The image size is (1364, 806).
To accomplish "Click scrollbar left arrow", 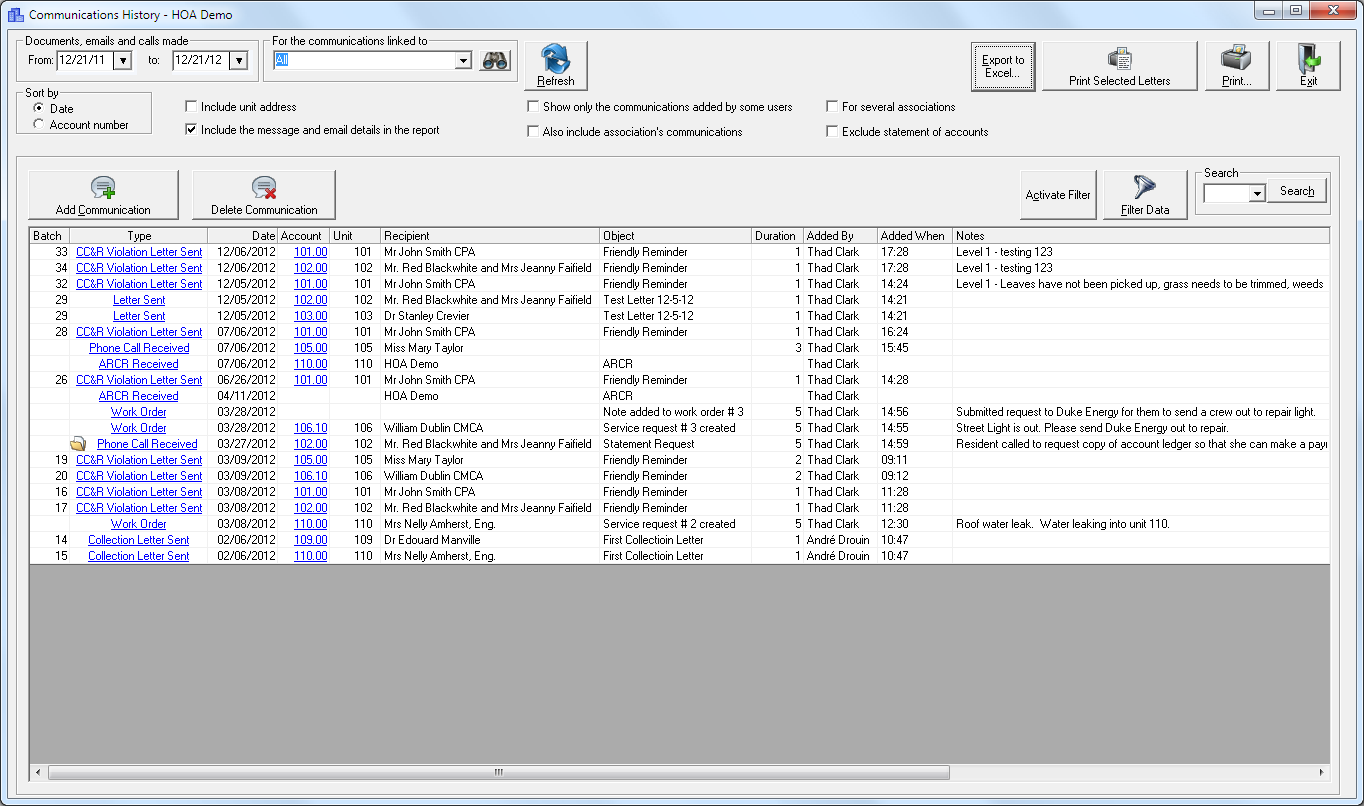I will click(39, 773).
